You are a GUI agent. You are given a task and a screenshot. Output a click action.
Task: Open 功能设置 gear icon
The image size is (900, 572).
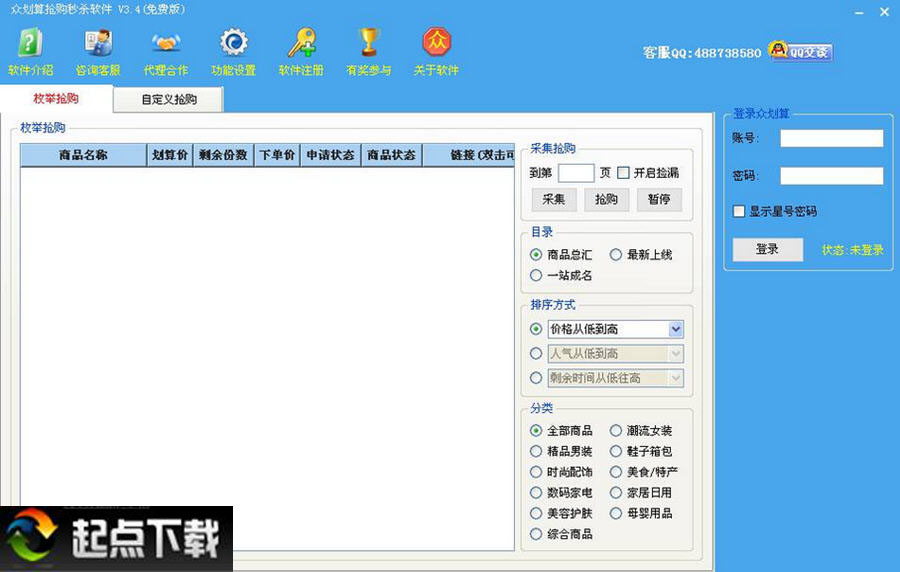[x=234, y=42]
